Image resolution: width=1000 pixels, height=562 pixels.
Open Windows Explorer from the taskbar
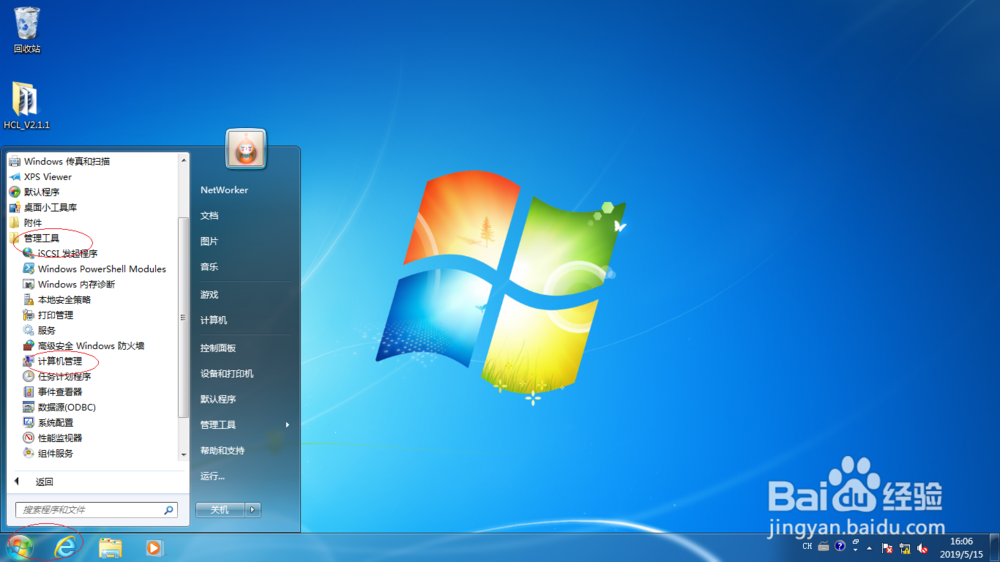pyautogui.click(x=110, y=548)
